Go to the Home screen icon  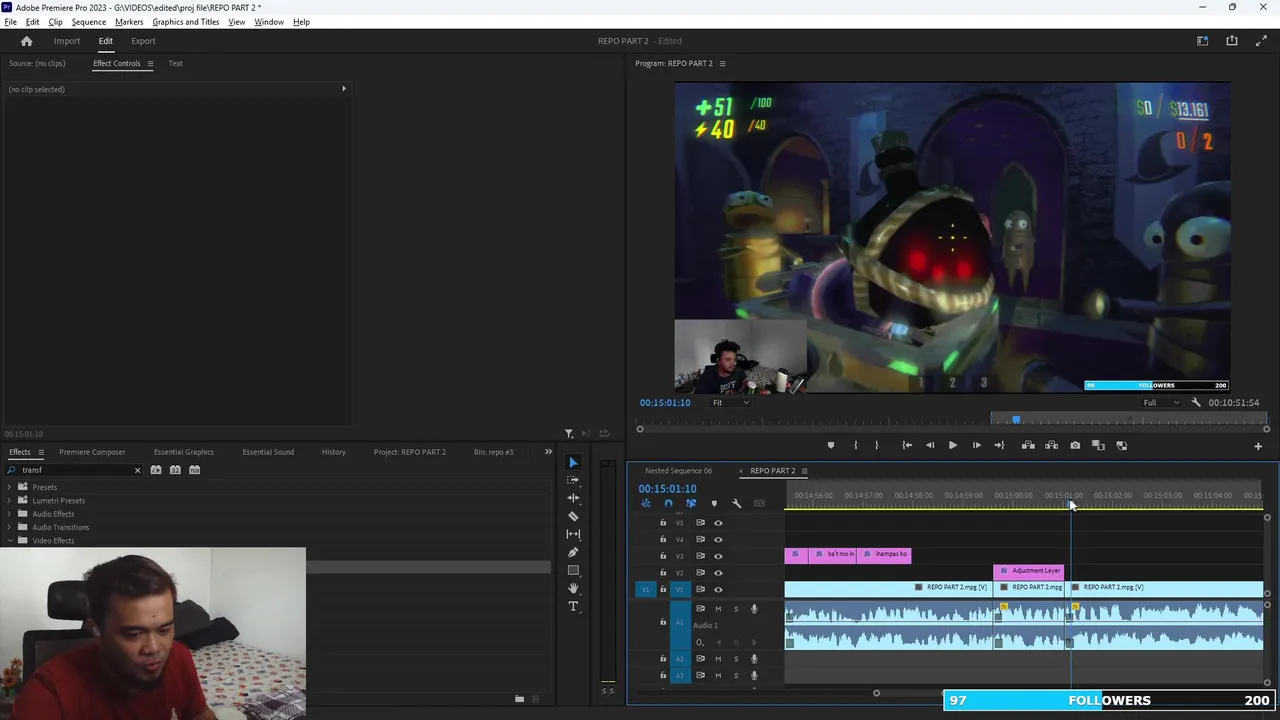pos(27,41)
